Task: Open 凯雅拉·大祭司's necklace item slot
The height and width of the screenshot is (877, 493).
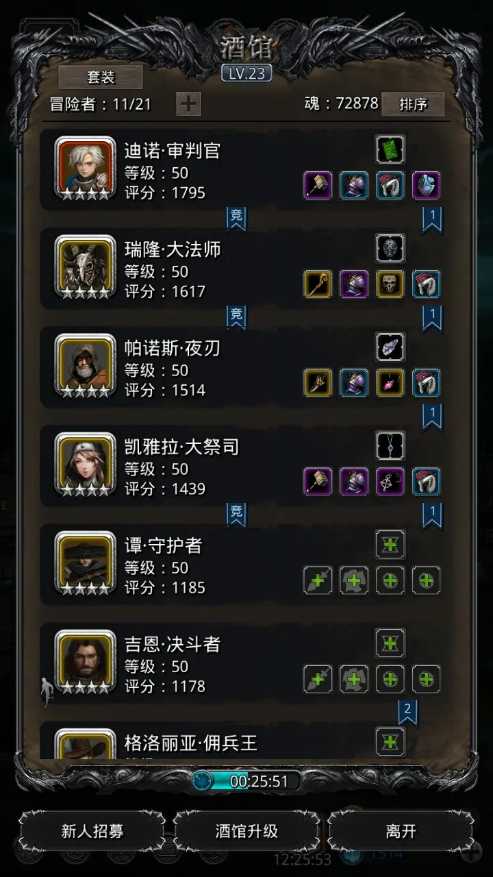Action: pyautogui.click(x=390, y=445)
